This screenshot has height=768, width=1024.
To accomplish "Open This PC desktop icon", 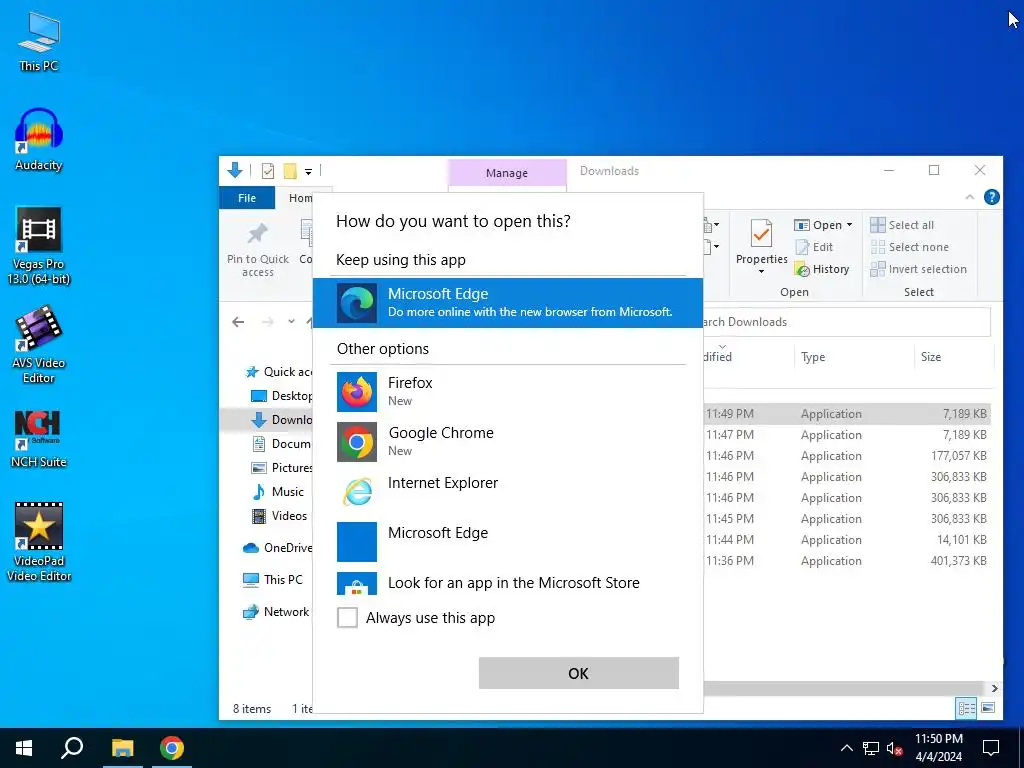I will (x=39, y=41).
